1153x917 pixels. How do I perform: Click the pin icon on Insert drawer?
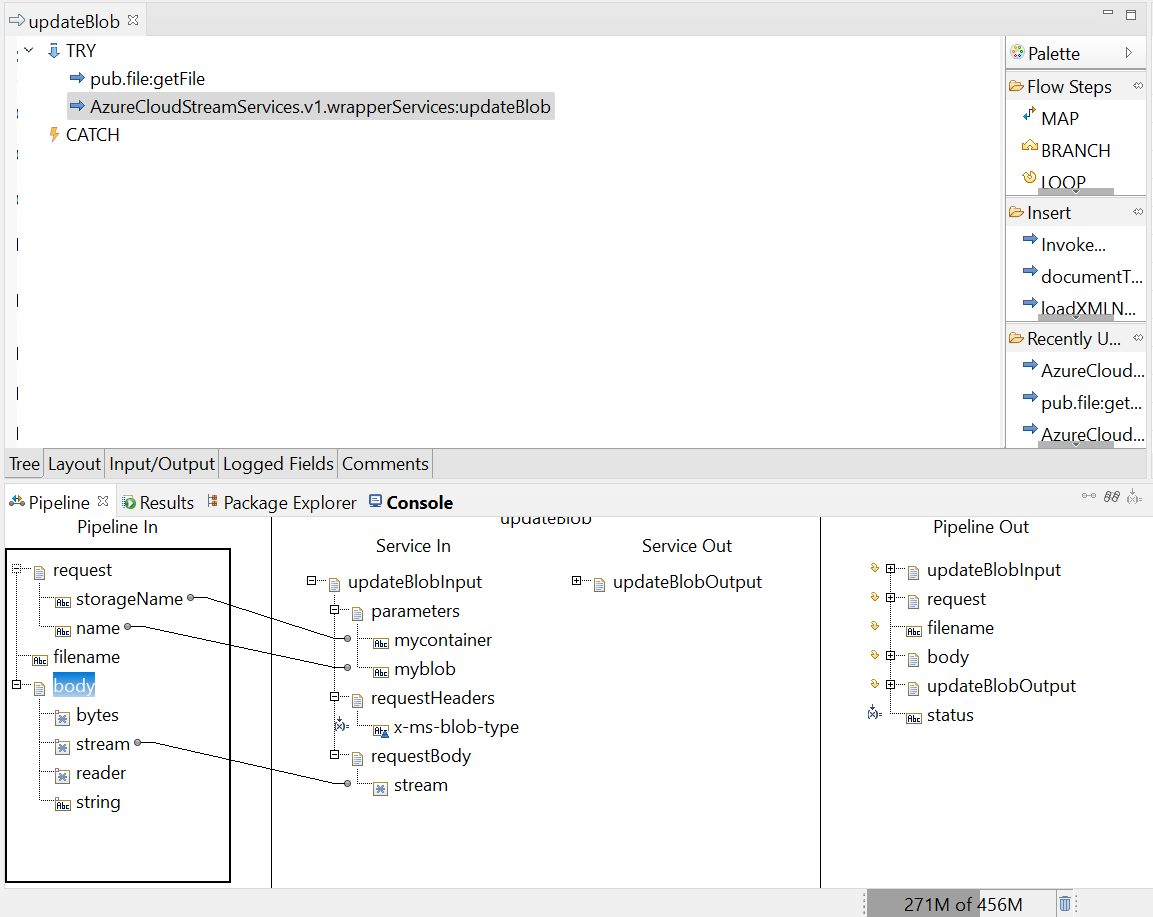pos(1138,212)
